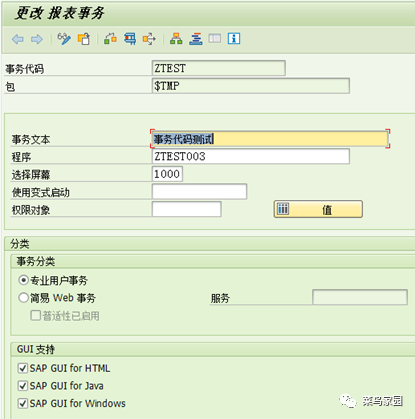Click the 程序 field containing ZTEST003
This screenshot has height=419, width=415.
tap(251, 156)
